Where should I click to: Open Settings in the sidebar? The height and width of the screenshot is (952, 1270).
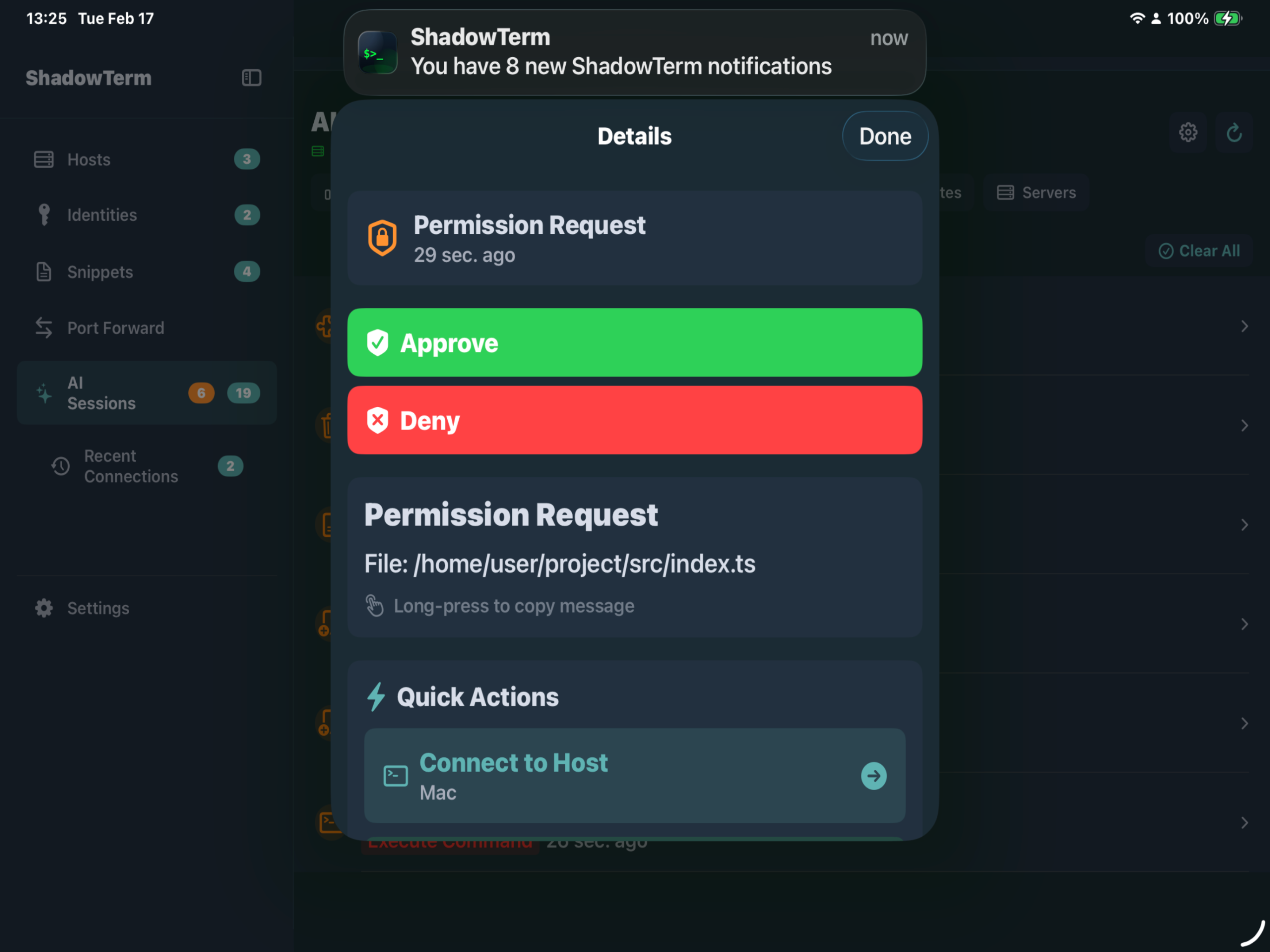[x=147, y=608]
